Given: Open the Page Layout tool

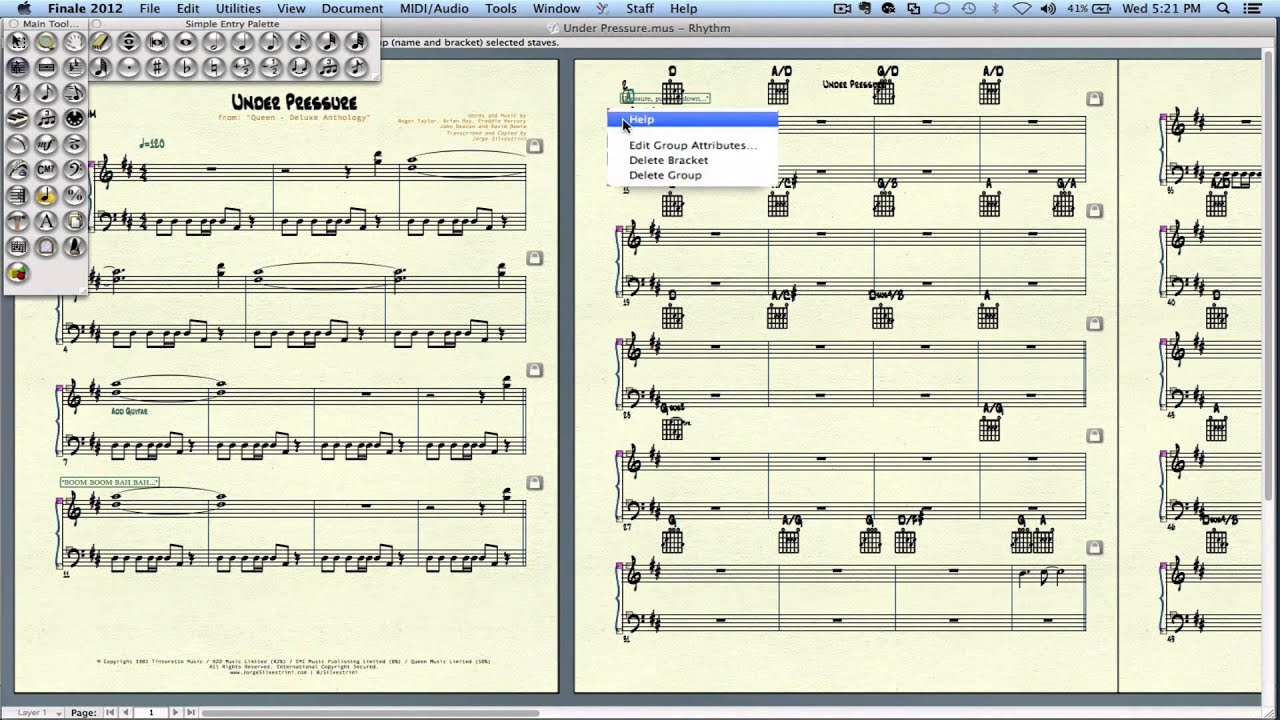Looking at the screenshot, I should [74, 220].
